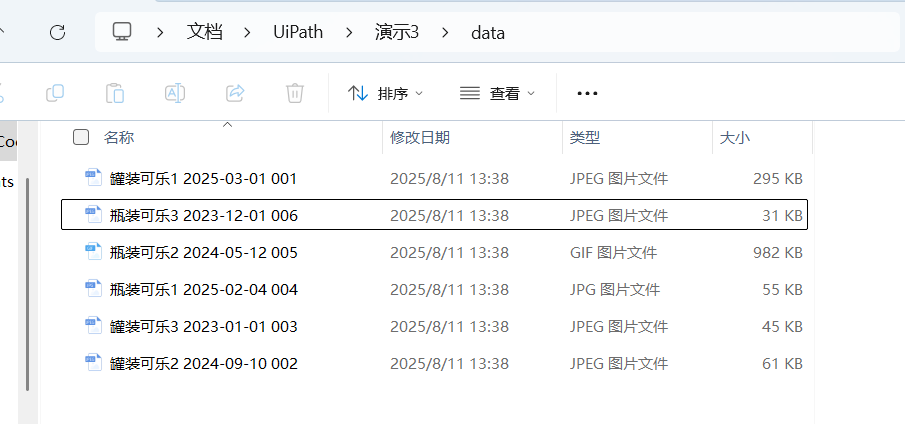Toggle the select-all checkbox beside 名称
The height and width of the screenshot is (424, 905).
point(81,137)
